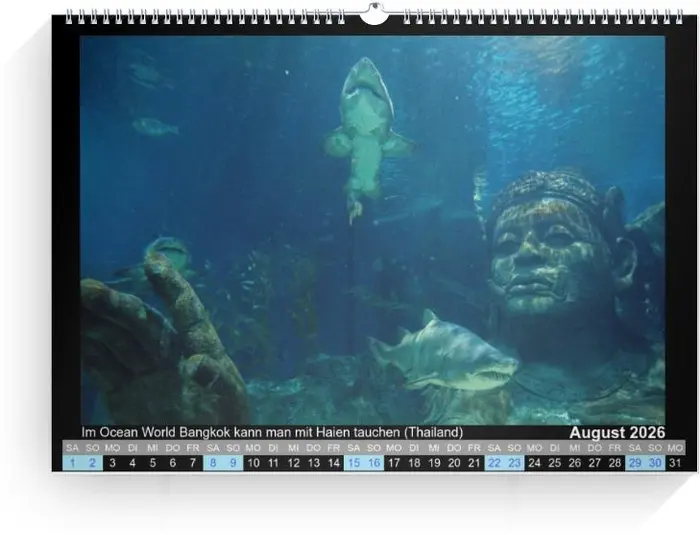
Task: Select Saturday 1 date cell
Action: click(x=72, y=463)
